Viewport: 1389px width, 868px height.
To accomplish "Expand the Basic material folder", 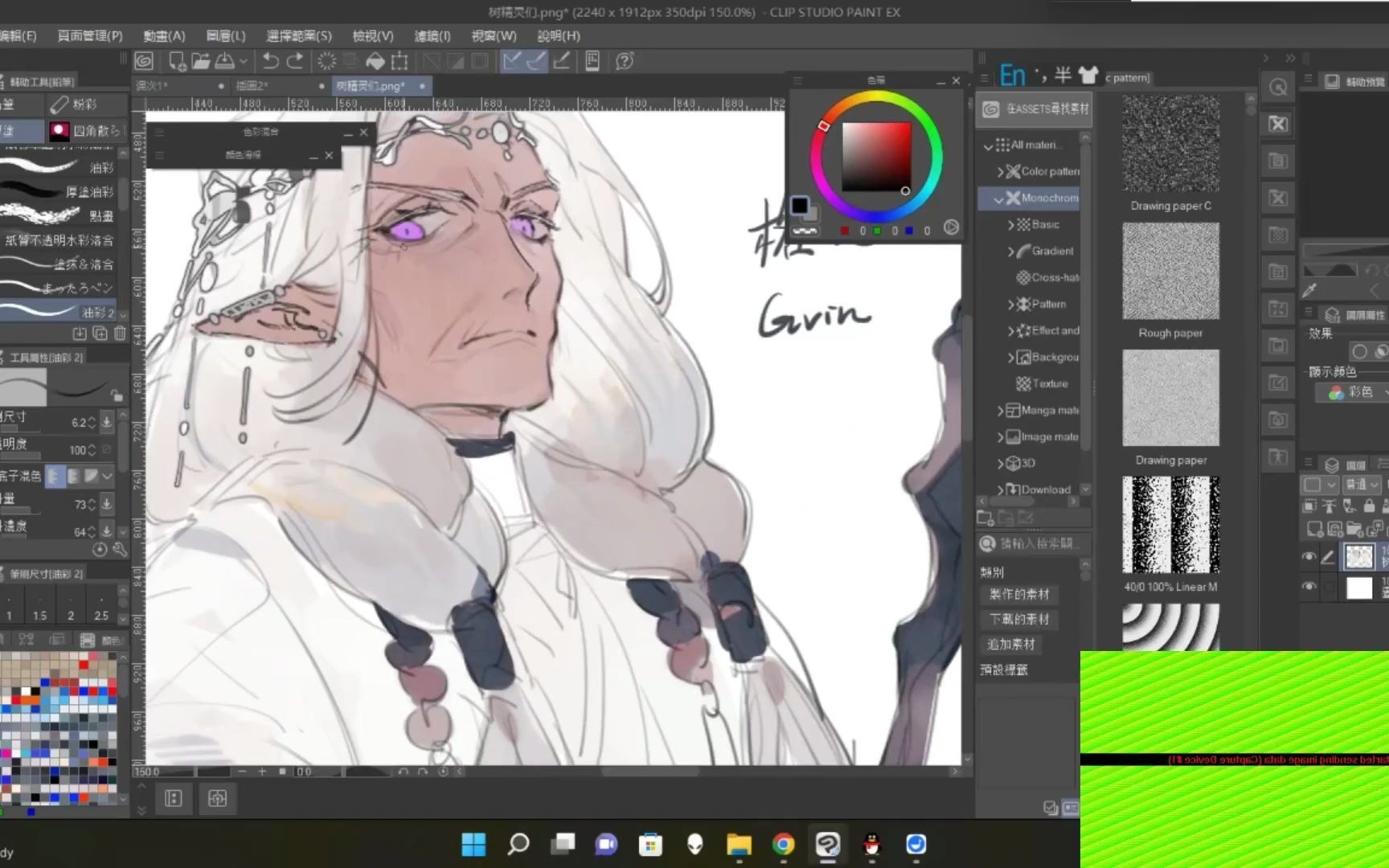I will pos(1011,225).
